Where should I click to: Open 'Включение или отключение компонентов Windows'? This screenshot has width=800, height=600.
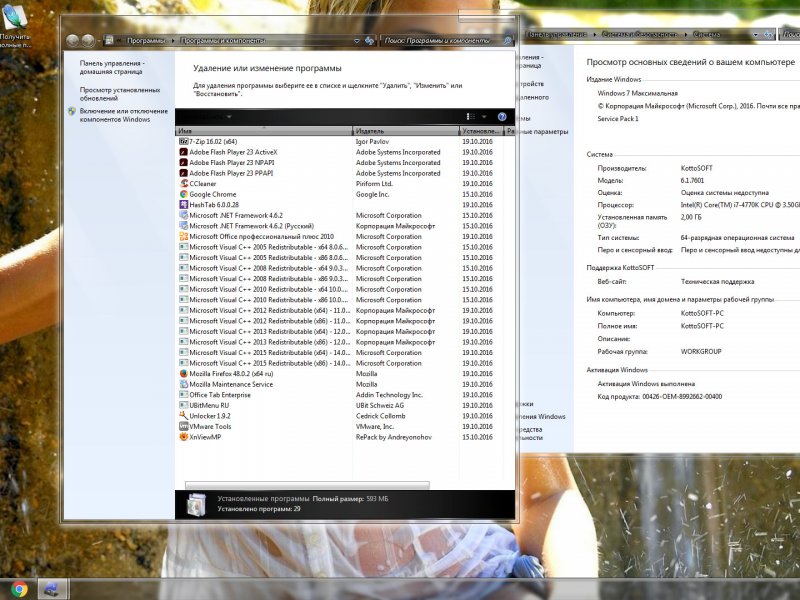pyautogui.click(x=123, y=115)
